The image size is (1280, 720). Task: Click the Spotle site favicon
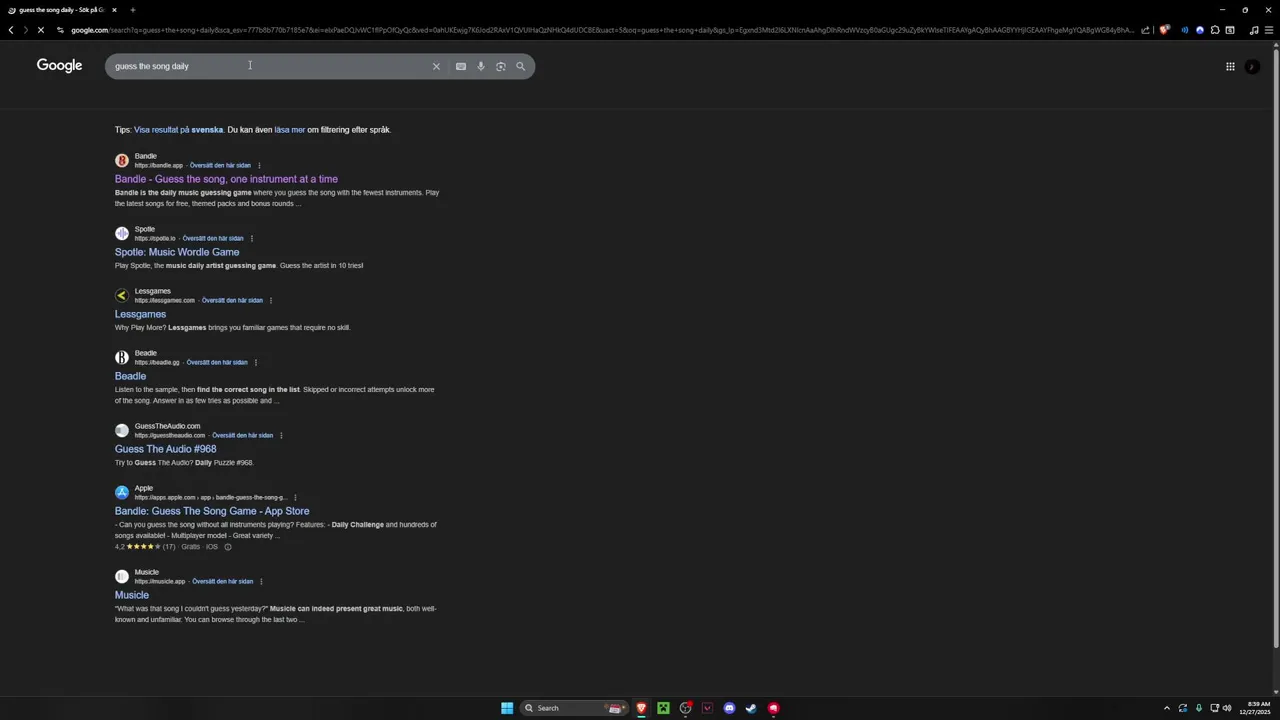tap(122, 233)
